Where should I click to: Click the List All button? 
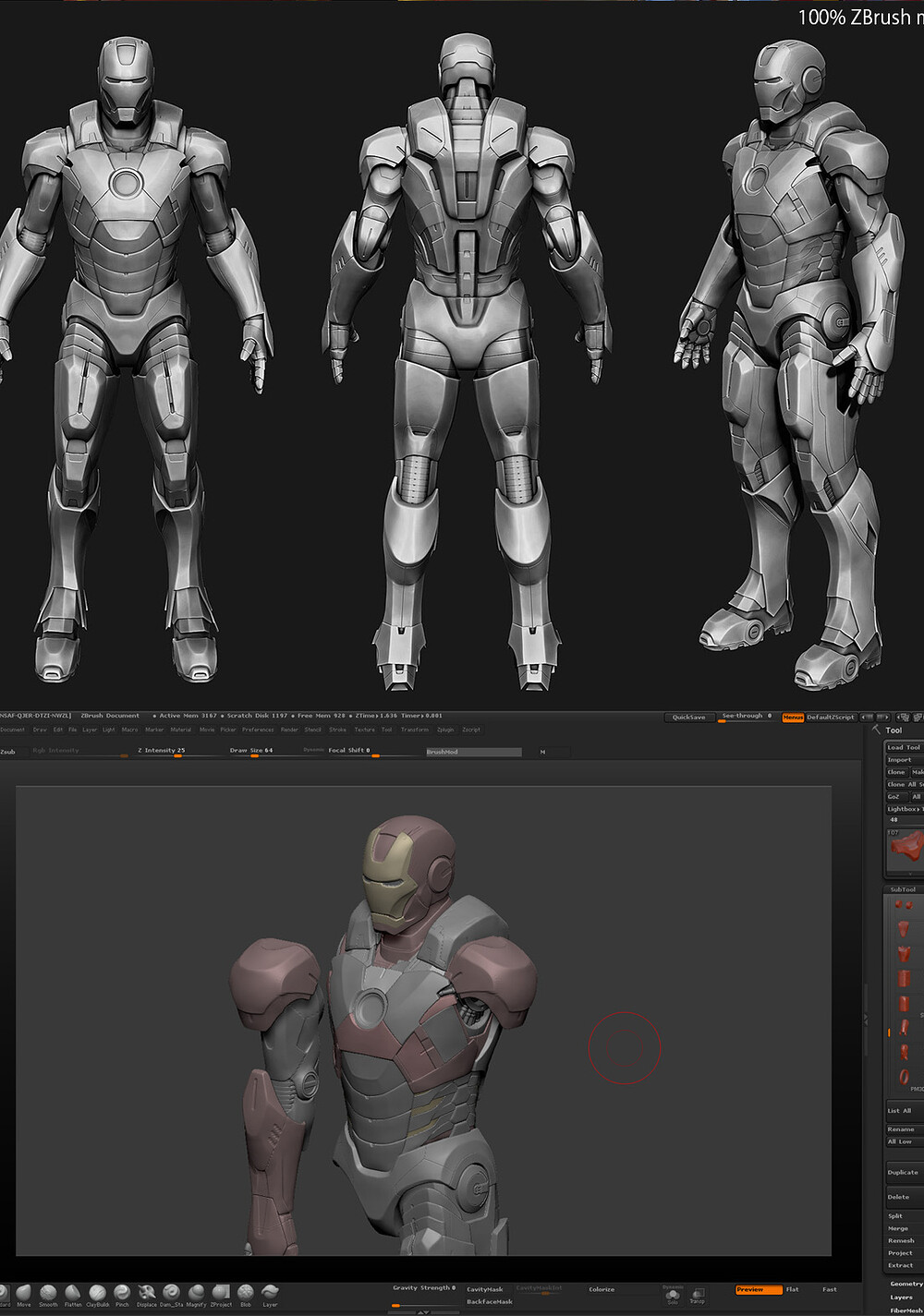[x=904, y=1111]
